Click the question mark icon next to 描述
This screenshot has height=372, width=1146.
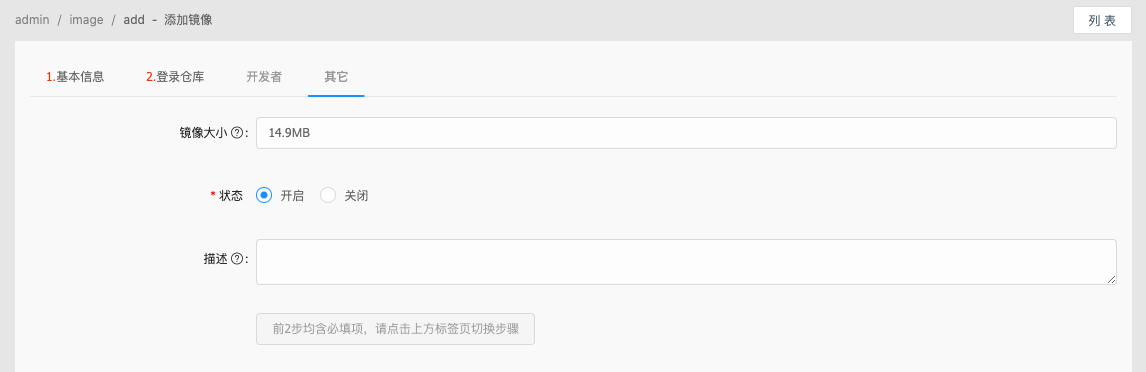click(236, 259)
